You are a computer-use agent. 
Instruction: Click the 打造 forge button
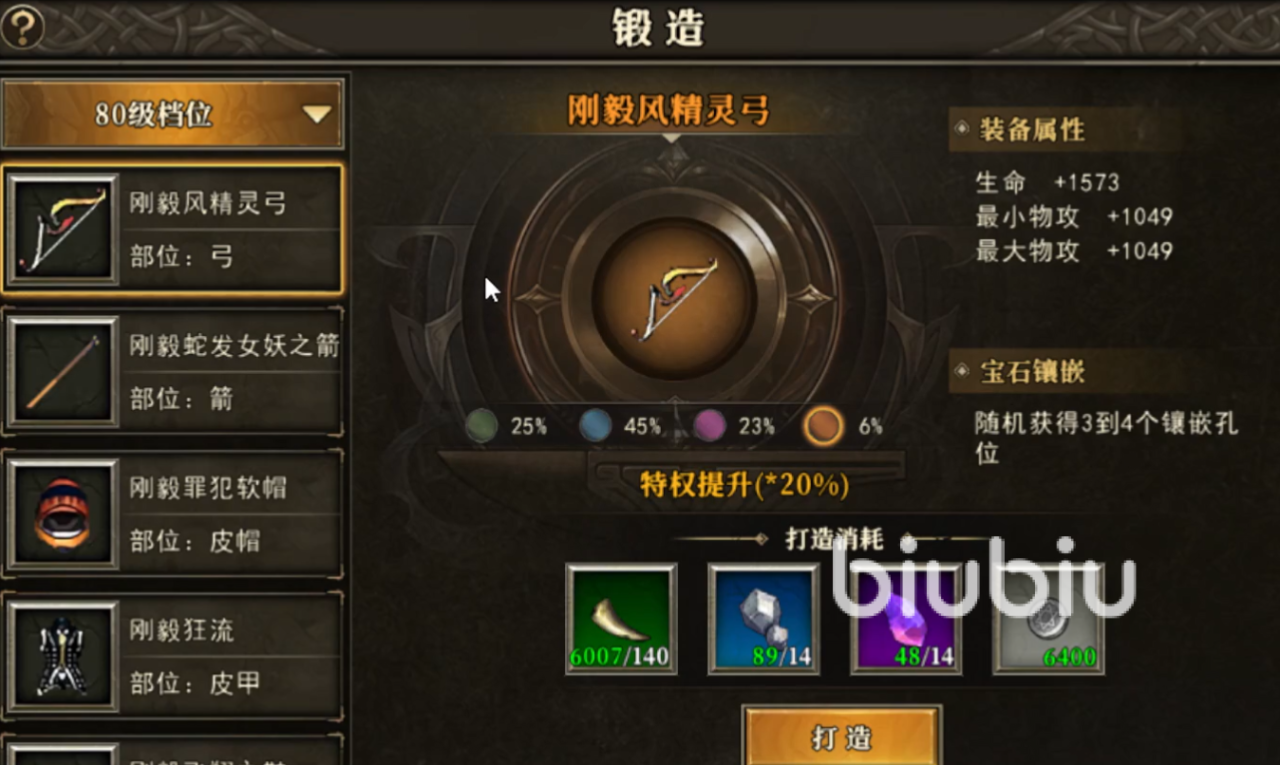click(842, 736)
